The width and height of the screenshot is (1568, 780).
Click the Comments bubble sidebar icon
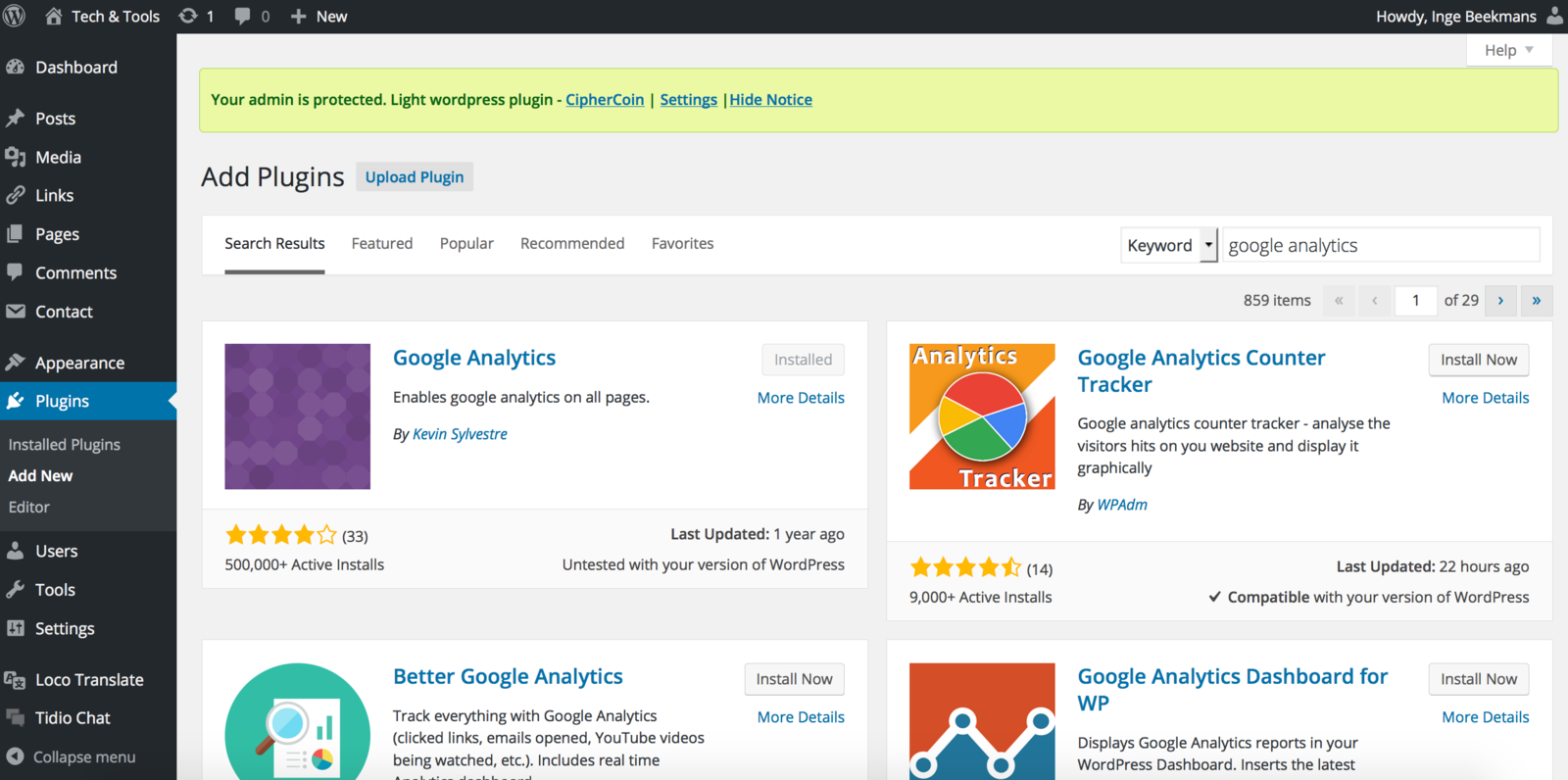(x=15, y=271)
